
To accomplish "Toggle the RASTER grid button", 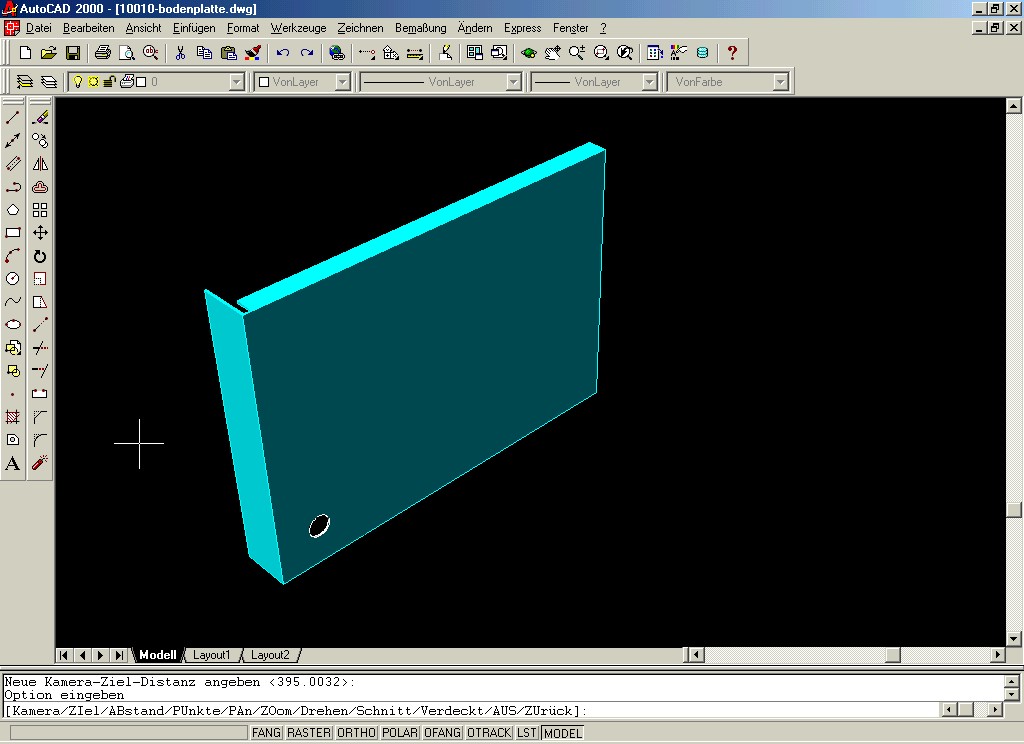I will click(x=309, y=733).
